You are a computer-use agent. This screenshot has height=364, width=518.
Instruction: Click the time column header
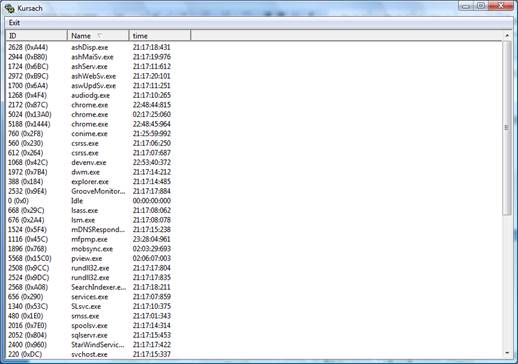[160, 36]
